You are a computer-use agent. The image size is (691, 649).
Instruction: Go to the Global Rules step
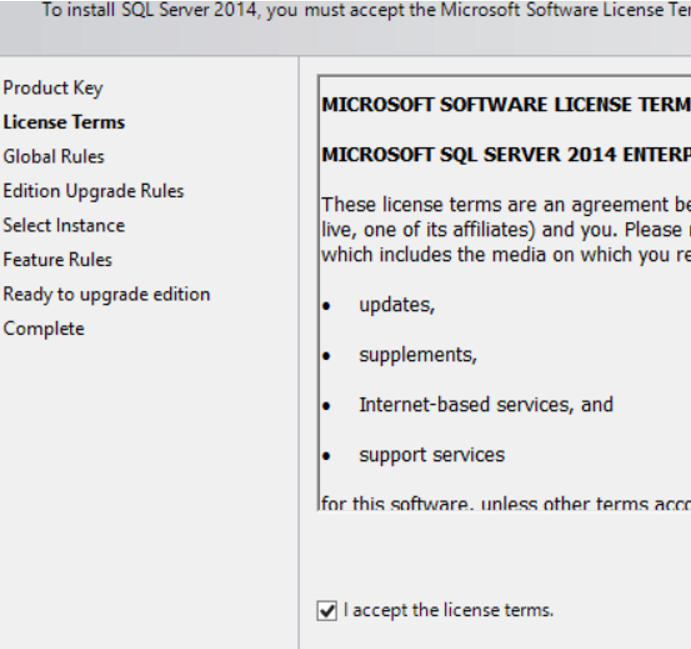54,156
